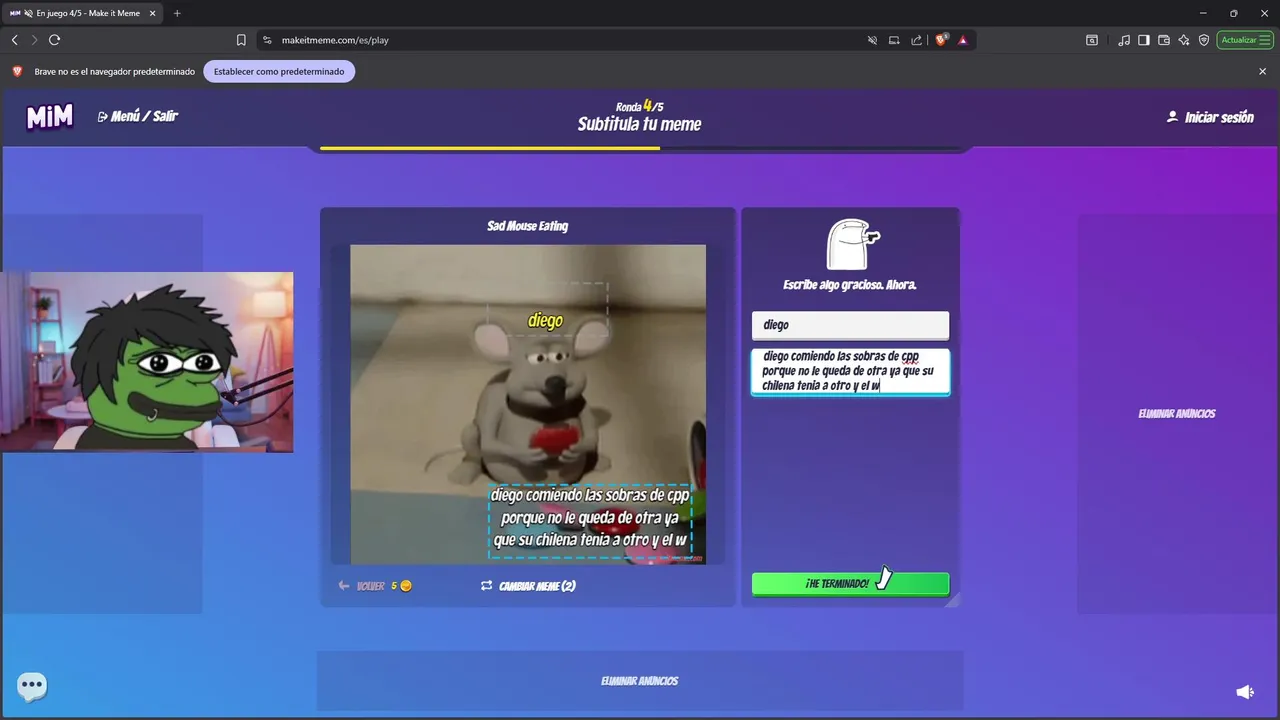This screenshot has height=720, width=1280.
Task: Go back in browser history
Action: coord(14,40)
